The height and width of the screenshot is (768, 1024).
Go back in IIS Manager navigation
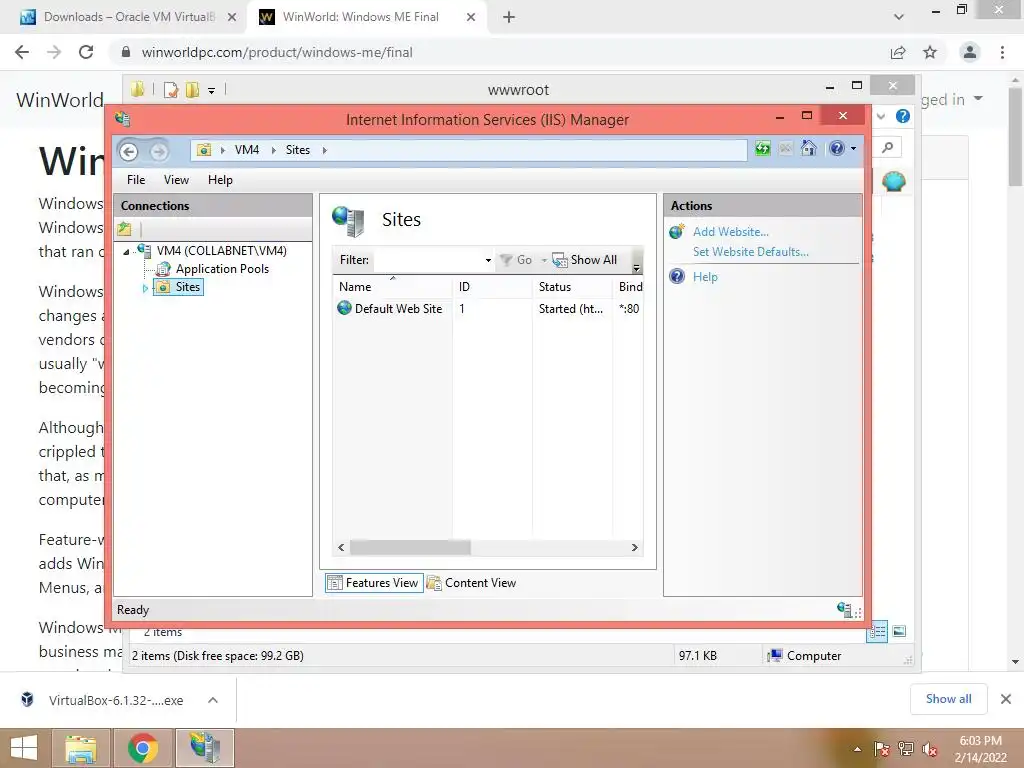click(x=129, y=152)
